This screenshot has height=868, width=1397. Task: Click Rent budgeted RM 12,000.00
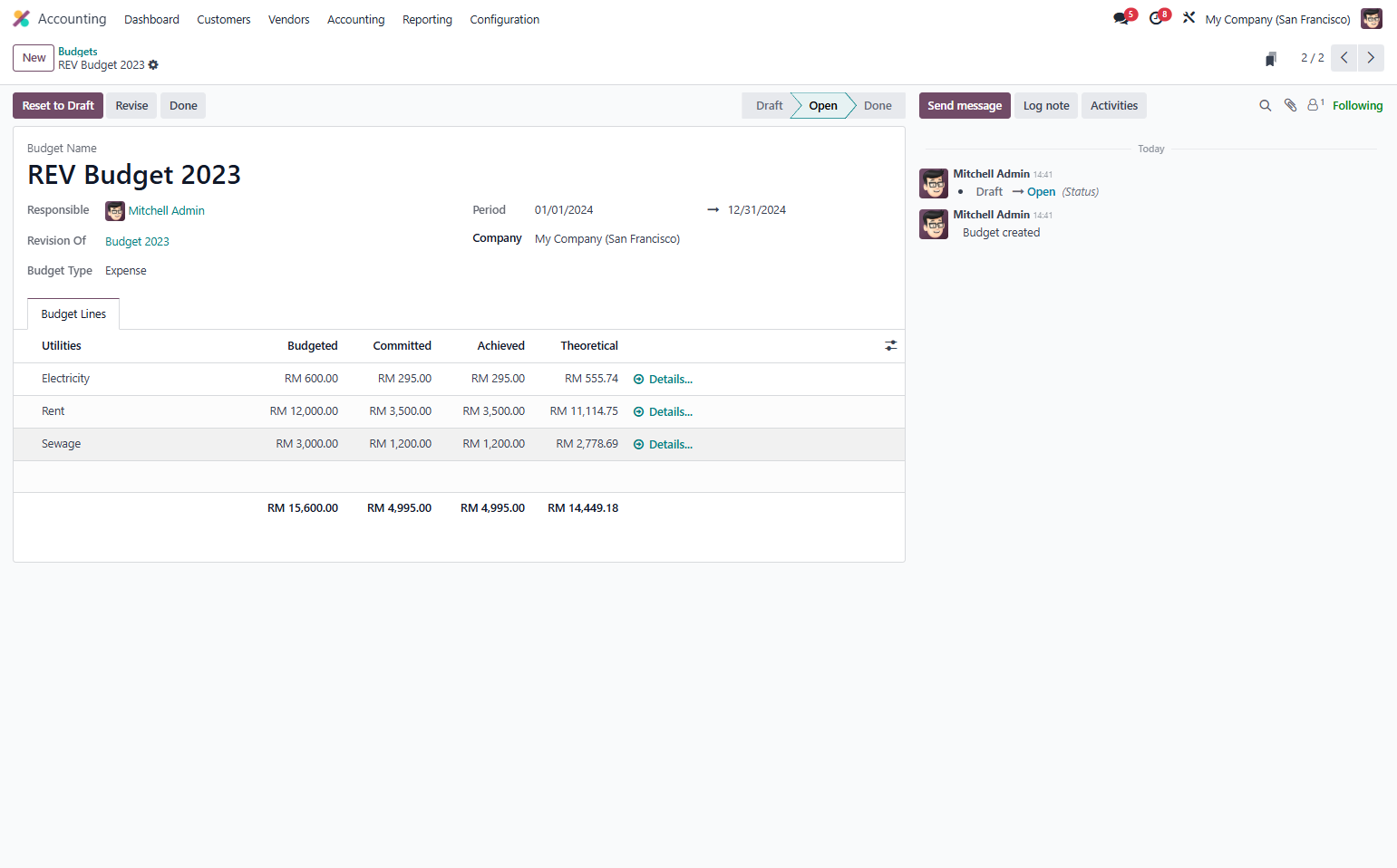click(x=304, y=411)
